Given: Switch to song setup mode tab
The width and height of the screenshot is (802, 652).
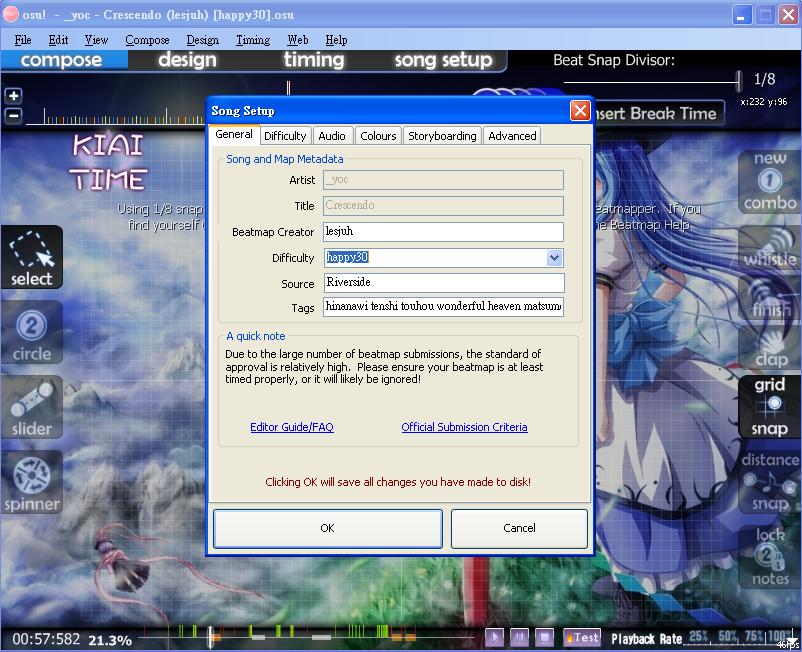Looking at the screenshot, I should coord(443,60).
